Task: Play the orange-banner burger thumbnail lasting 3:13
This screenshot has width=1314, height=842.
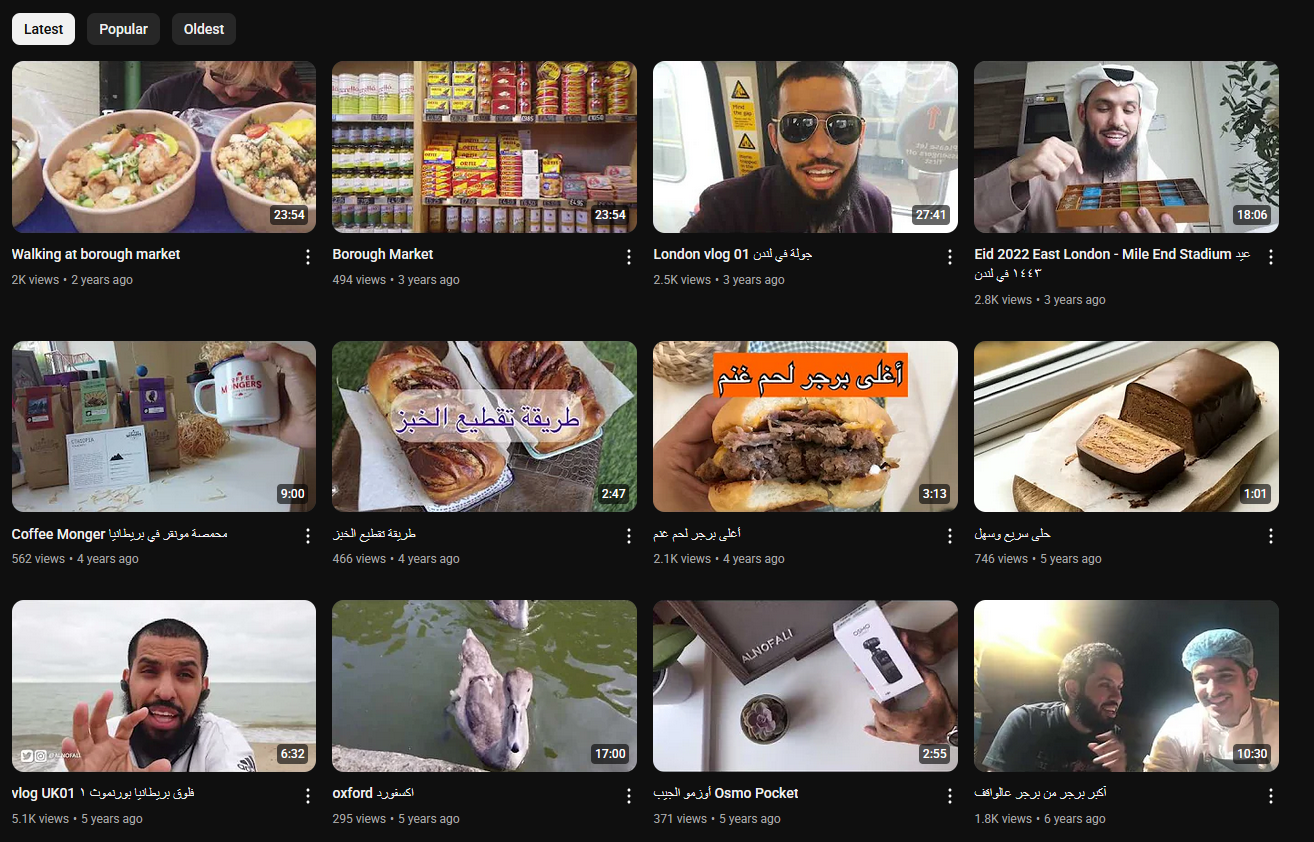Action: click(x=805, y=427)
